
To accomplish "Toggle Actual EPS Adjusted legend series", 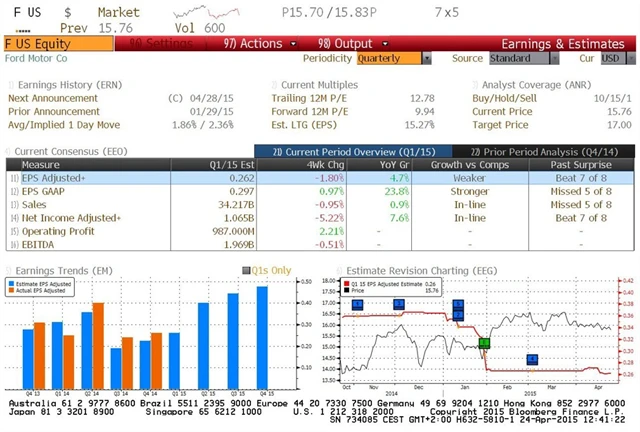I will [x=14, y=293].
